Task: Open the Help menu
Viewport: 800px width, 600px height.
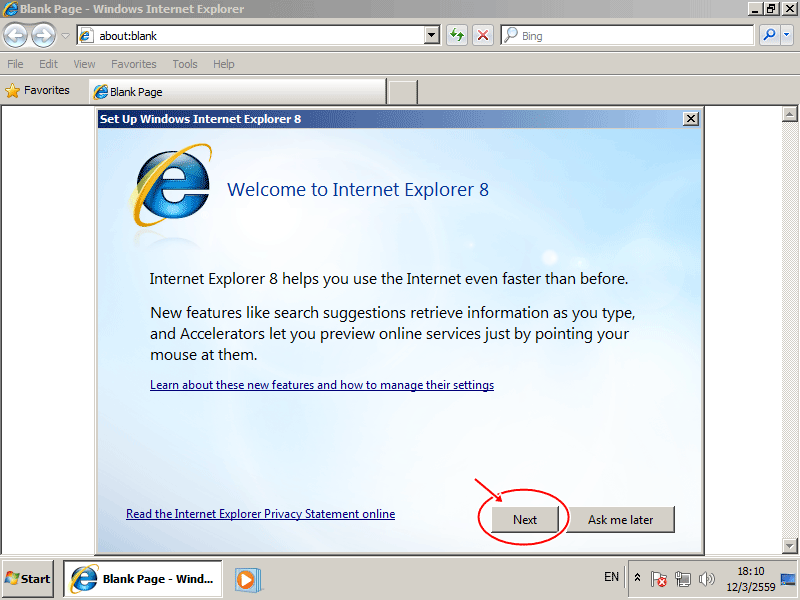Action: point(223,64)
